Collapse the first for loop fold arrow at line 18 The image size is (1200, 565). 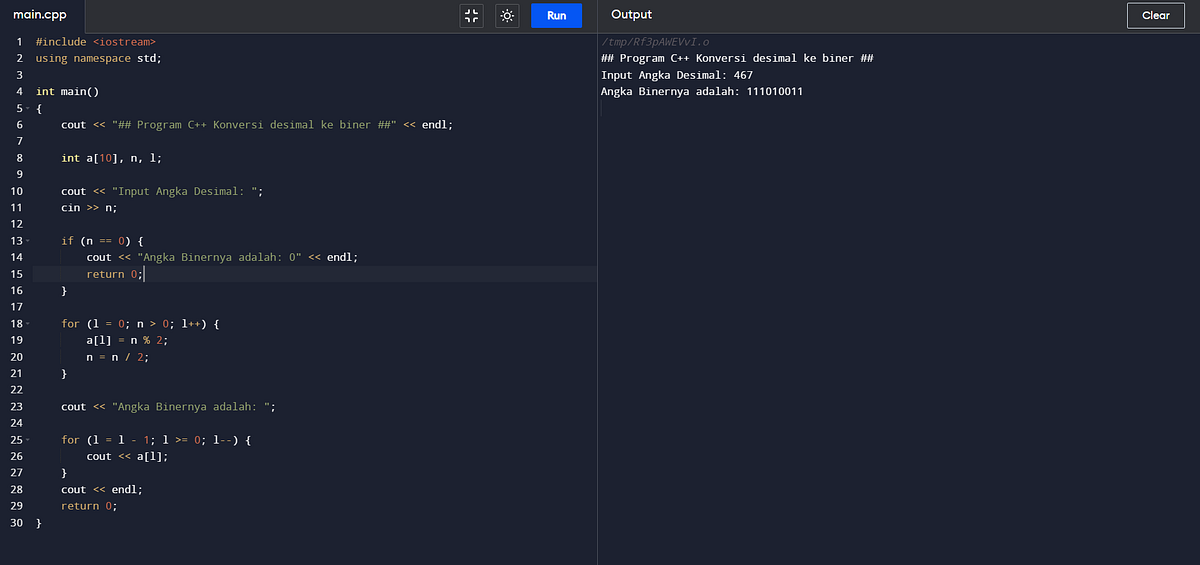(x=28, y=324)
